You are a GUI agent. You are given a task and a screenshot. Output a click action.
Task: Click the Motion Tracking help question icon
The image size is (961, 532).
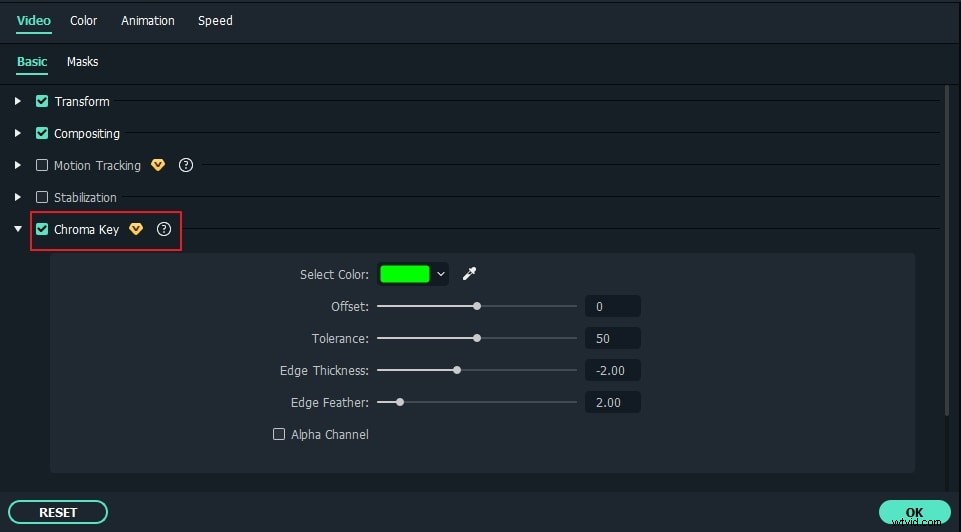185,165
